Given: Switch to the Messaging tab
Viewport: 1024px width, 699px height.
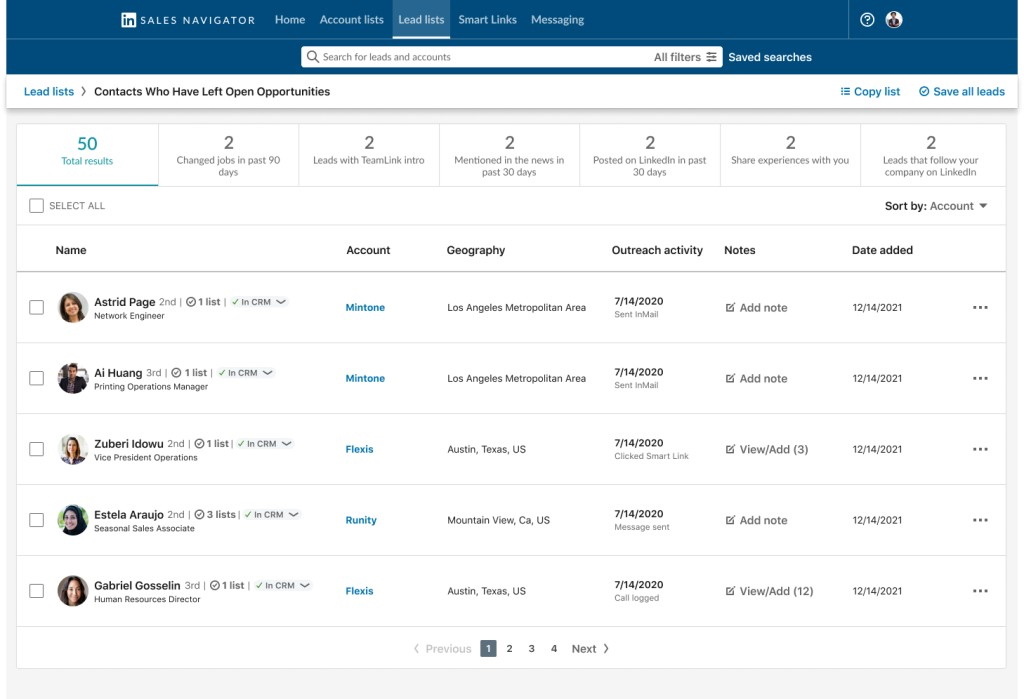Looking at the screenshot, I should coord(557,19).
